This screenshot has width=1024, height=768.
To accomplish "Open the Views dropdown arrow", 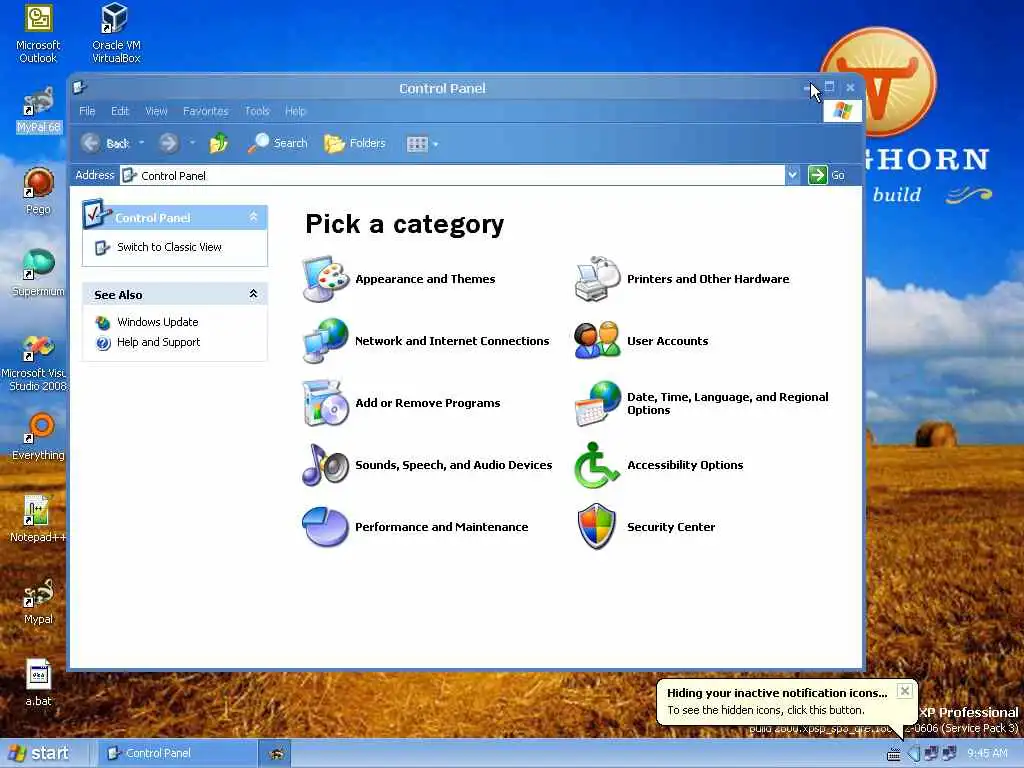I will click(435, 144).
